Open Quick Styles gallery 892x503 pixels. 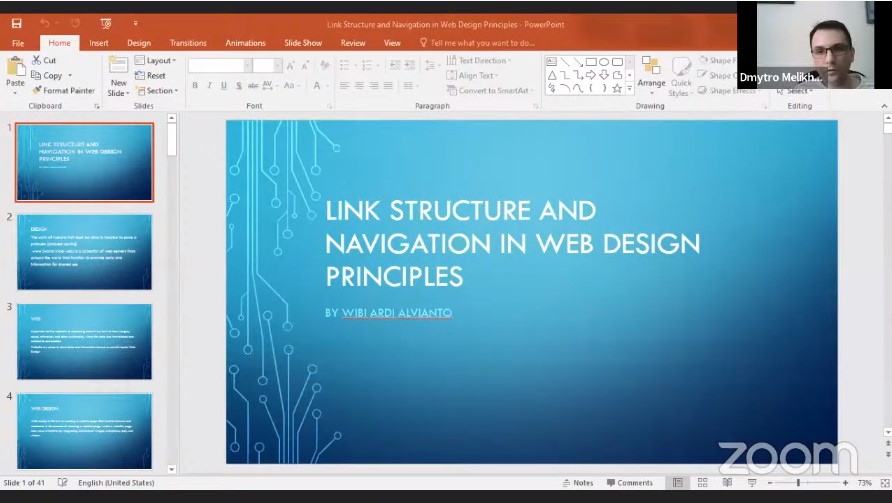(x=681, y=77)
